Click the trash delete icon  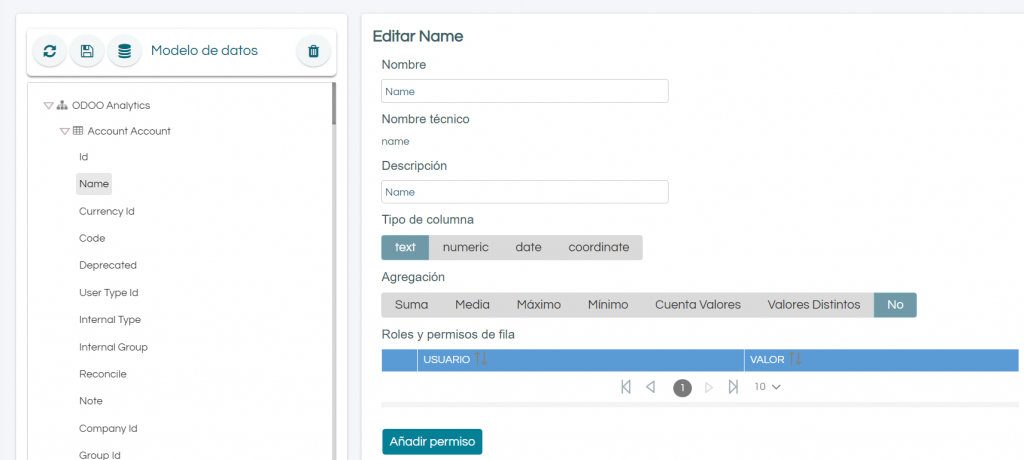(313, 51)
